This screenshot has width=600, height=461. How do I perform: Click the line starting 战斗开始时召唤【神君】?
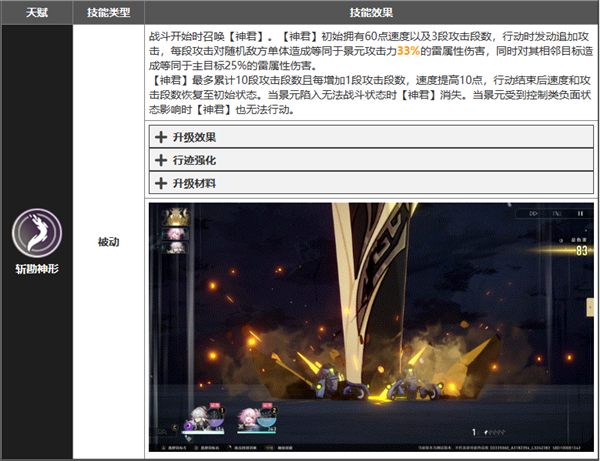click(369, 36)
